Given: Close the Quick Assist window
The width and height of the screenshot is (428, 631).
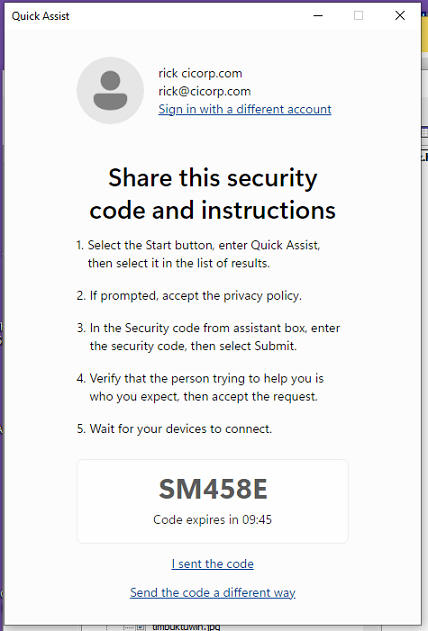Looking at the screenshot, I should point(400,16).
